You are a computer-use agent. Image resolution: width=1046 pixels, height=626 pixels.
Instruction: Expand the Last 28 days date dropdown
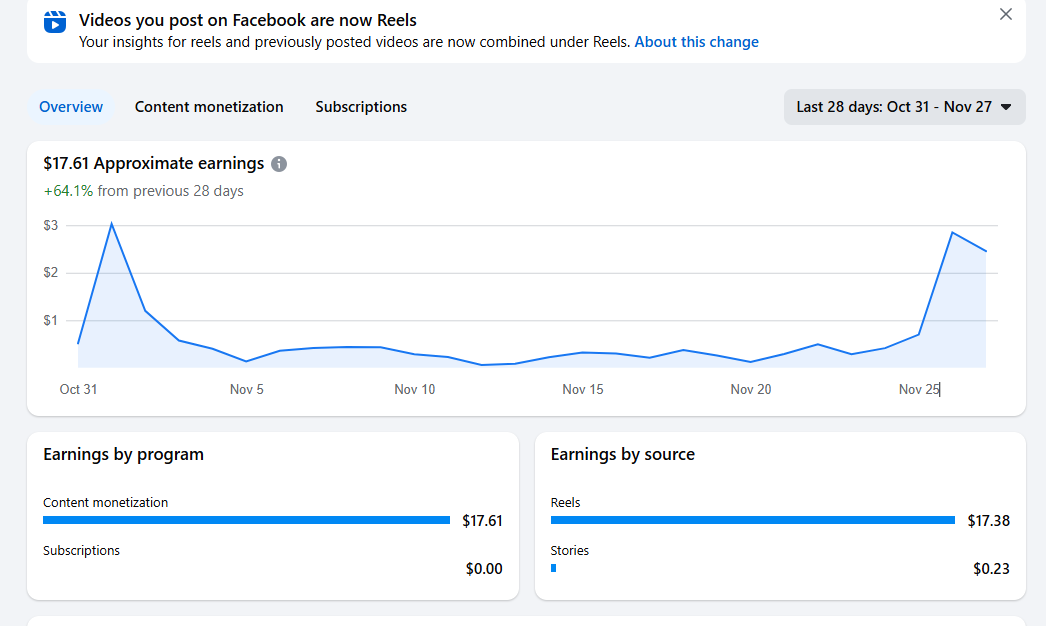(x=904, y=107)
